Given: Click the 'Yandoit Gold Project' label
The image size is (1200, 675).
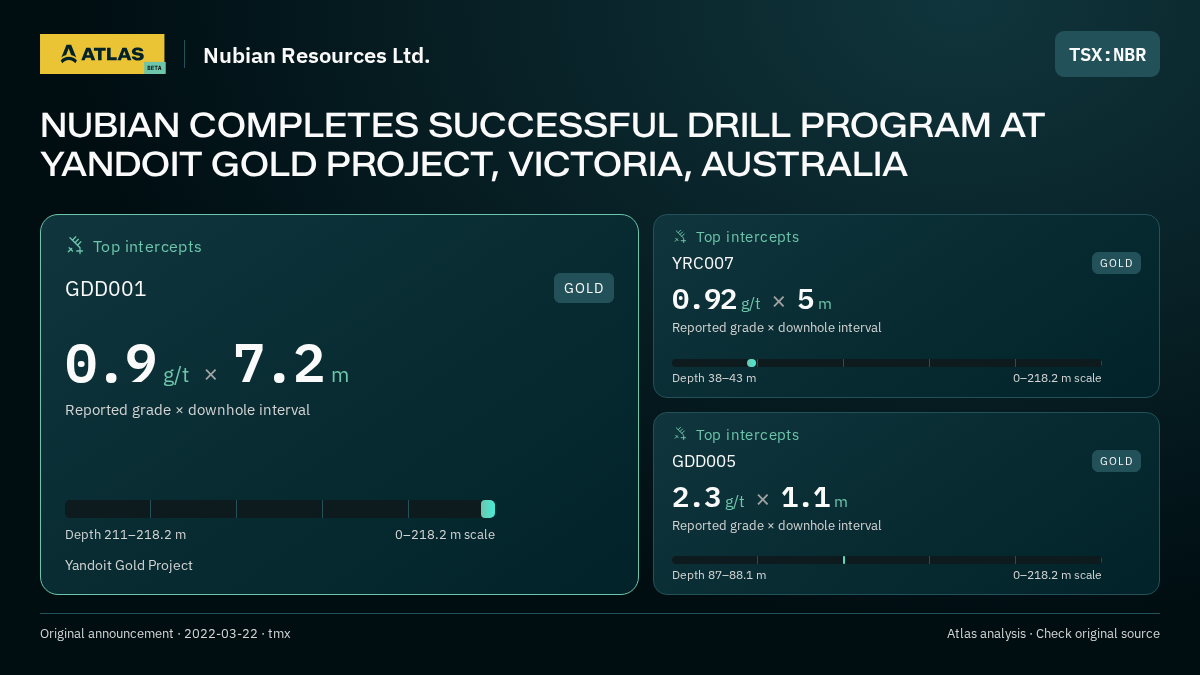Looking at the screenshot, I should click(x=129, y=565).
